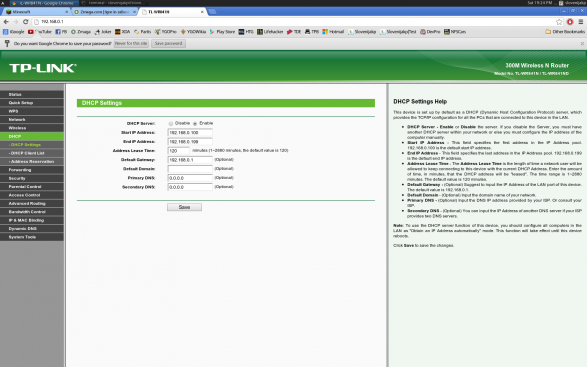The height and width of the screenshot is (367, 587).
Task: Click the back navigation arrow
Action: pos(6,22)
